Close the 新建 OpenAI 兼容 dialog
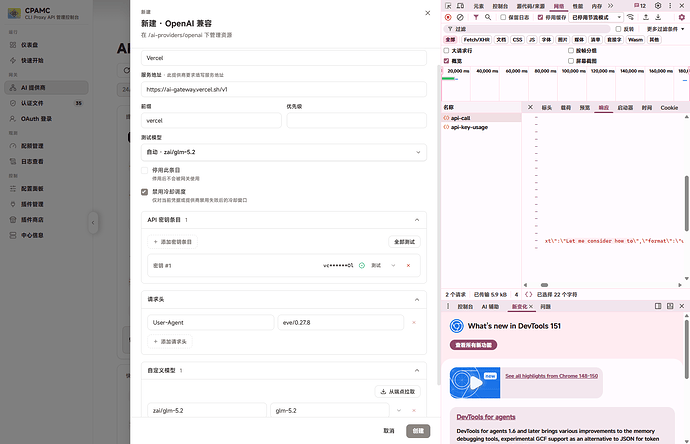The height and width of the screenshot is (444, 690). (428, 13)
